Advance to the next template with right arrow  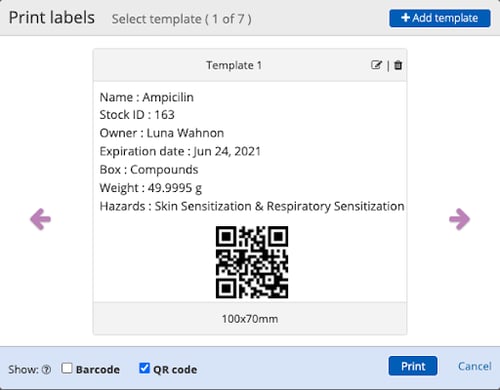click(x=460, y=219)
